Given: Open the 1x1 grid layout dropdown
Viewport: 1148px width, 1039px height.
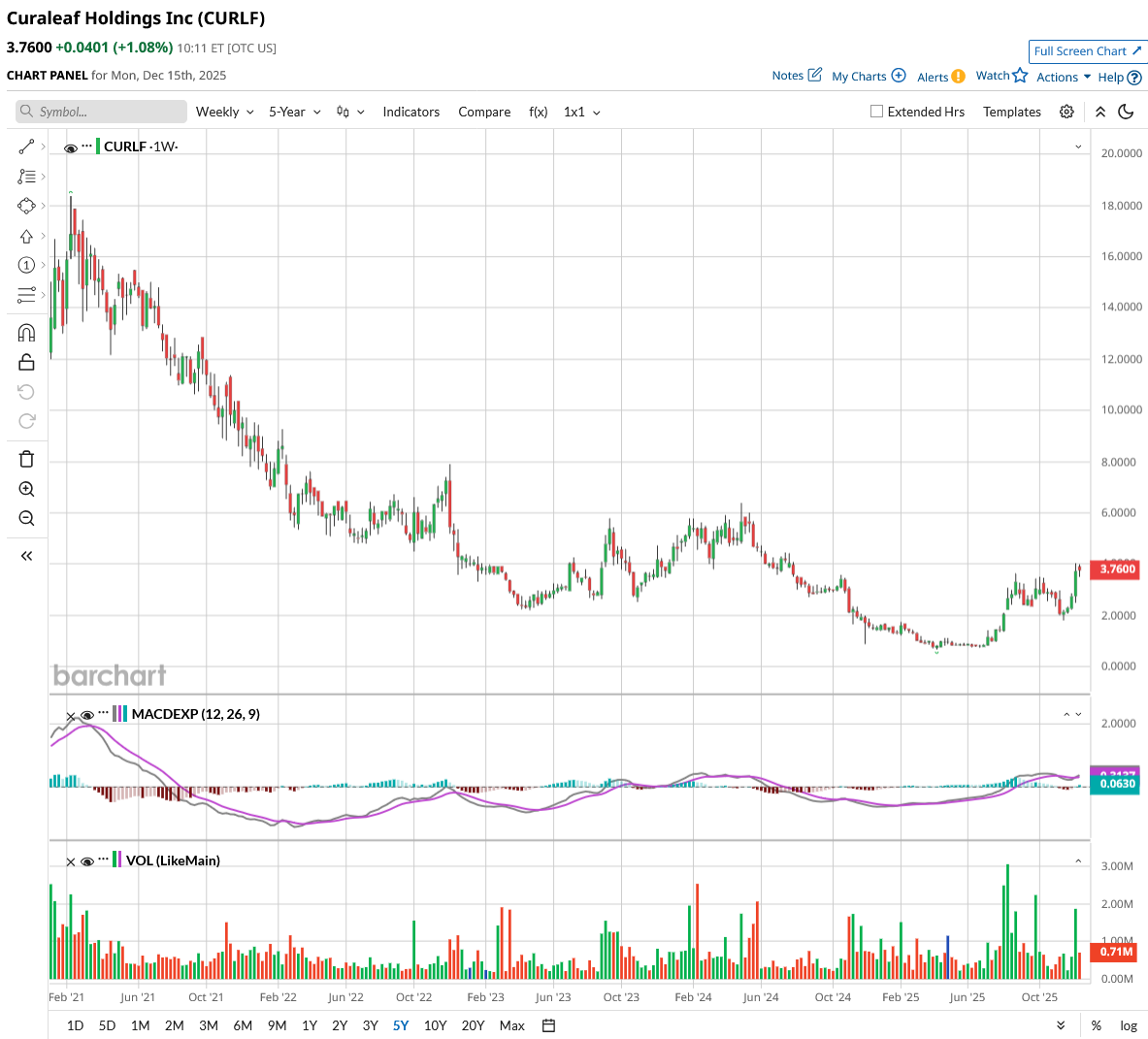Looking at the screenshot, I should [582, 112].
